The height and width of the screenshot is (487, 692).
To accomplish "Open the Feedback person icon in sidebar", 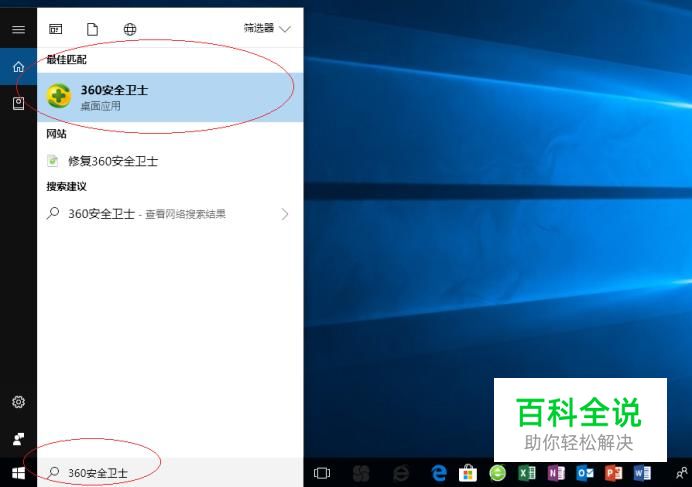I will point(18,438).
